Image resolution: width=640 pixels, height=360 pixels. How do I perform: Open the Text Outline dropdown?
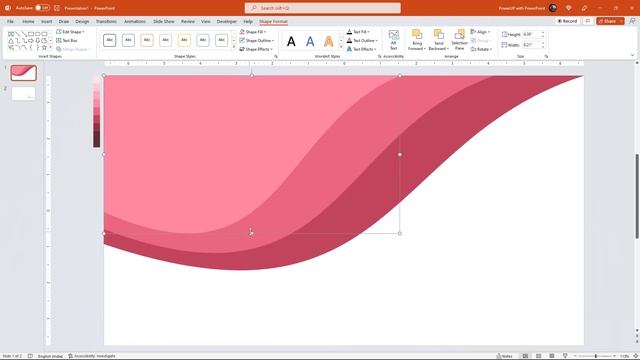coord(362,40)
